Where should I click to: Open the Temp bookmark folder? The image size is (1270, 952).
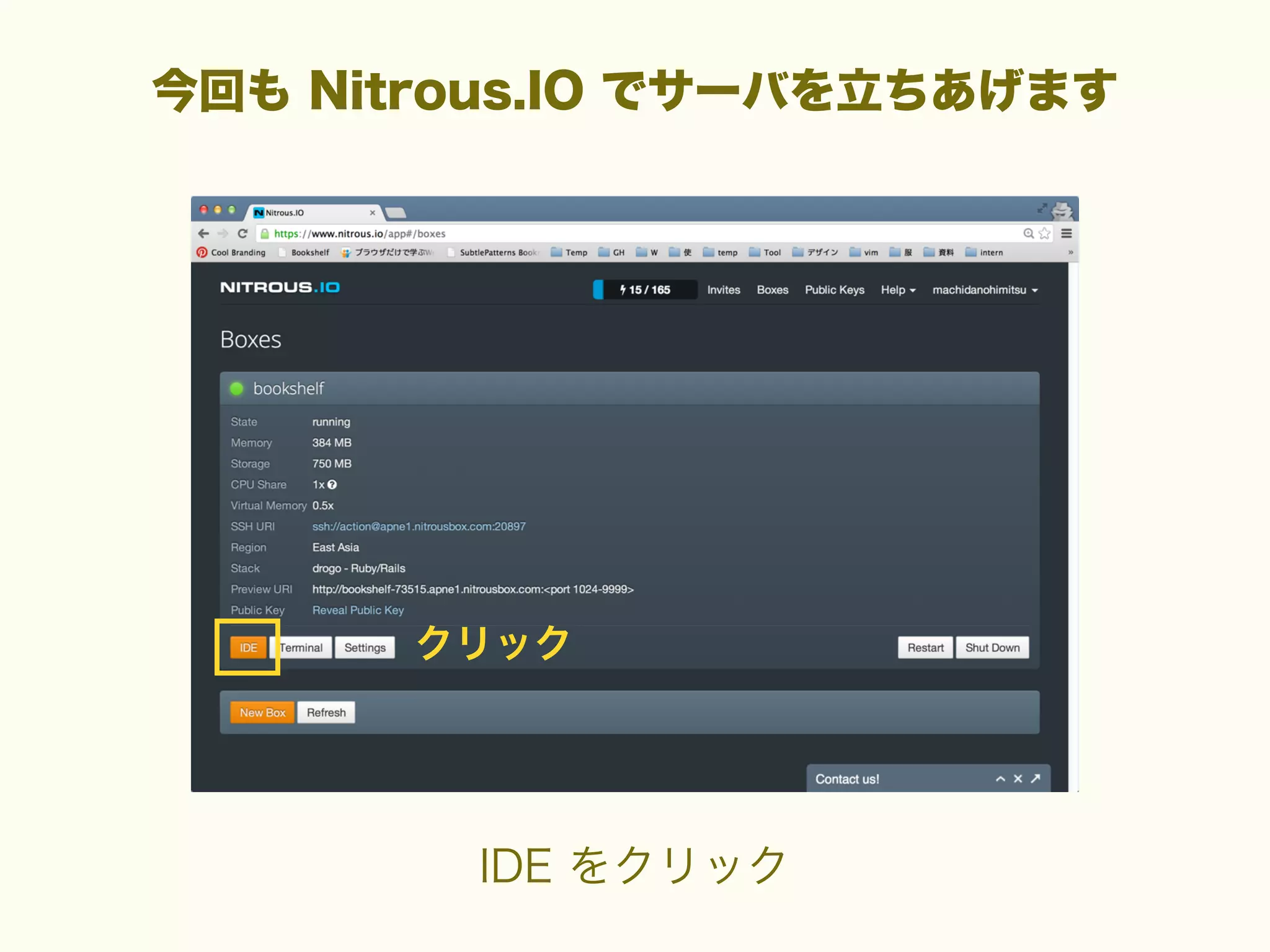[569, 252]
